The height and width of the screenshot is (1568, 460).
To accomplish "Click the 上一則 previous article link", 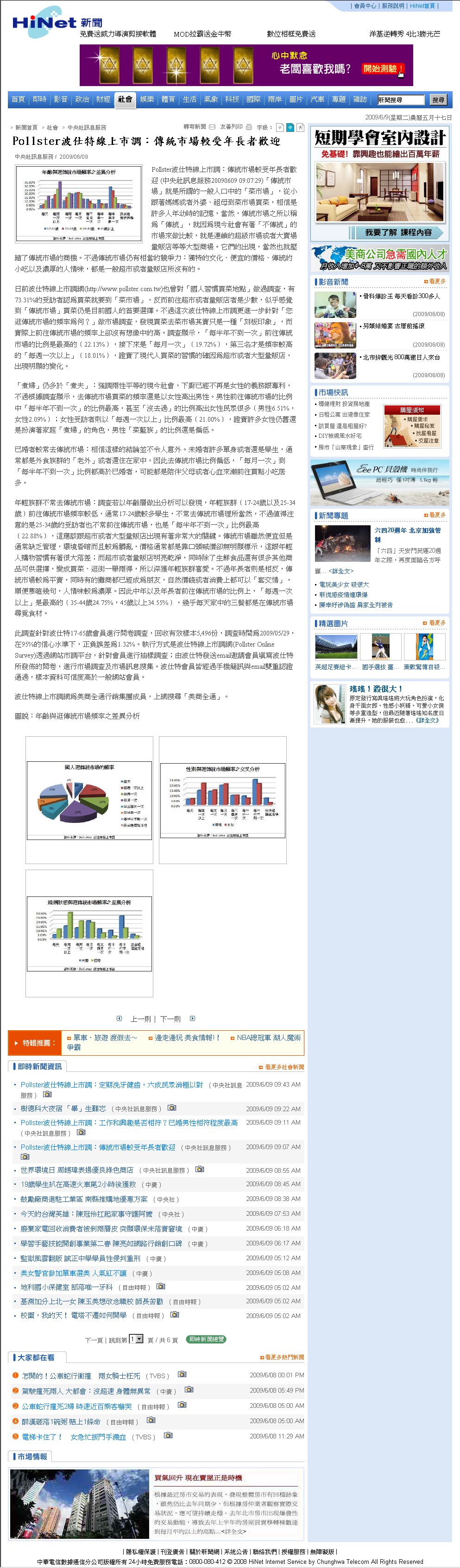I will (141, 1019).
